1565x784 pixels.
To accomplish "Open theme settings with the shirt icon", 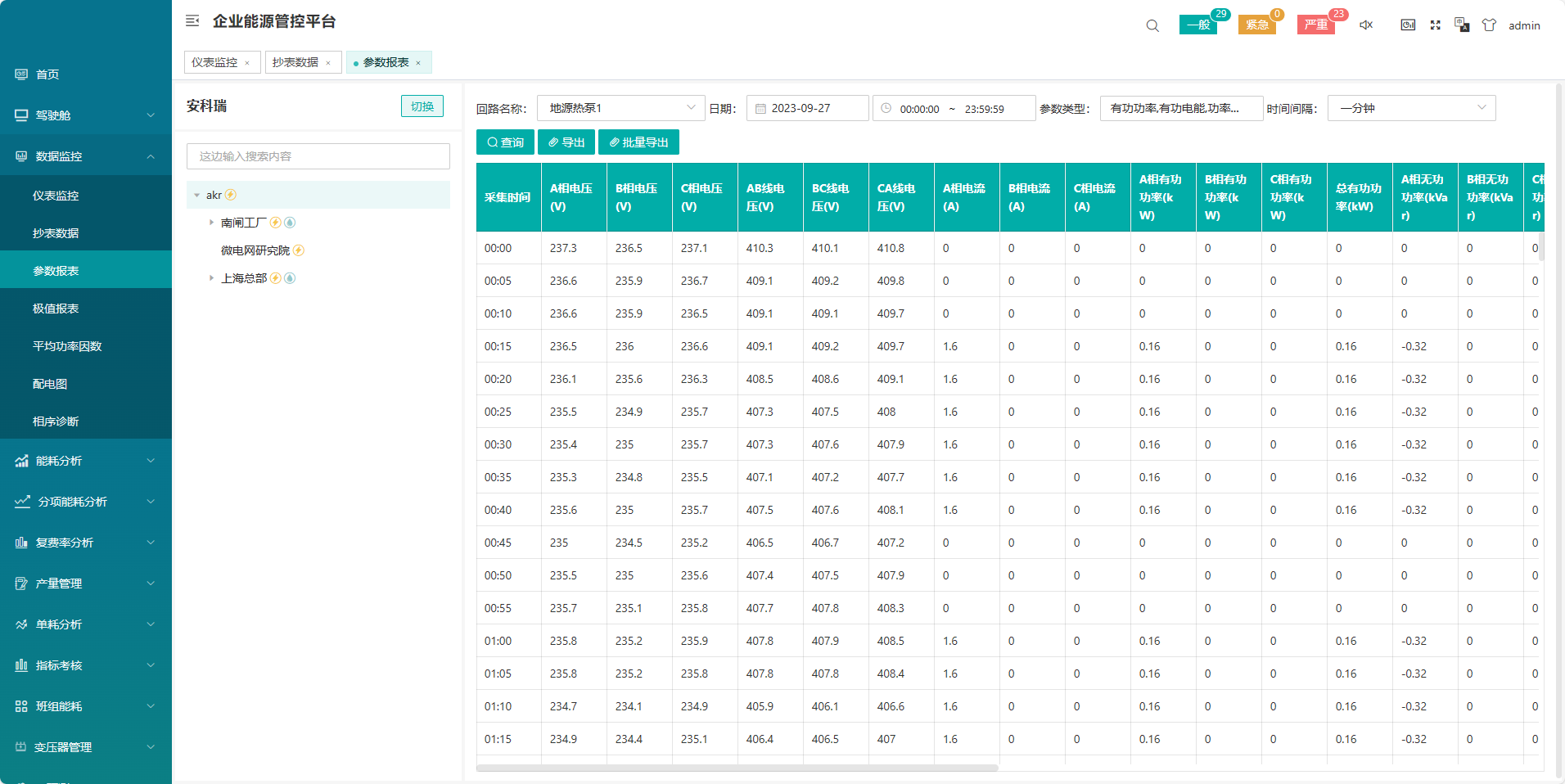I will [1489, 25].
